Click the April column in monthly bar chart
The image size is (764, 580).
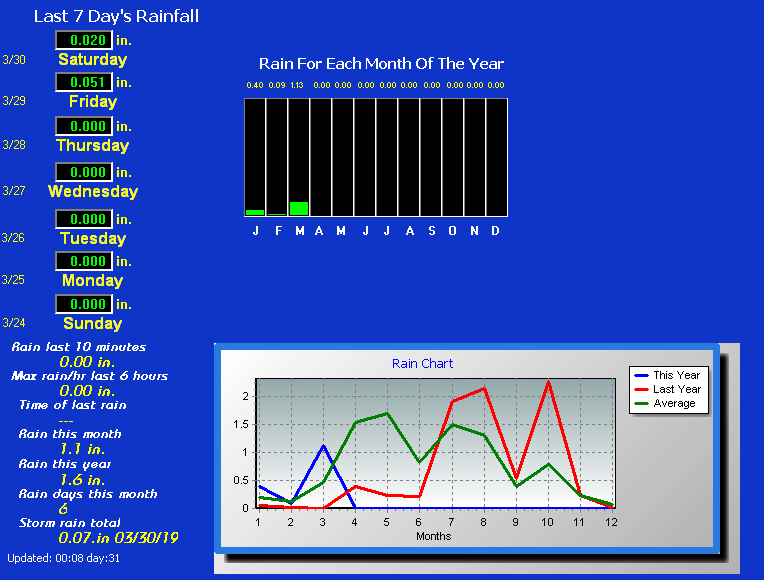[321, 157]
